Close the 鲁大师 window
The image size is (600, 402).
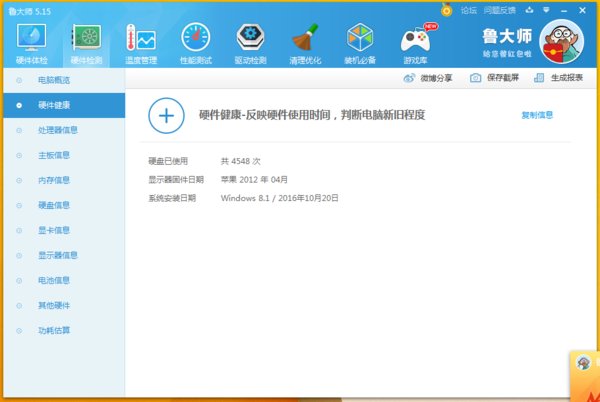click(582, 10)
